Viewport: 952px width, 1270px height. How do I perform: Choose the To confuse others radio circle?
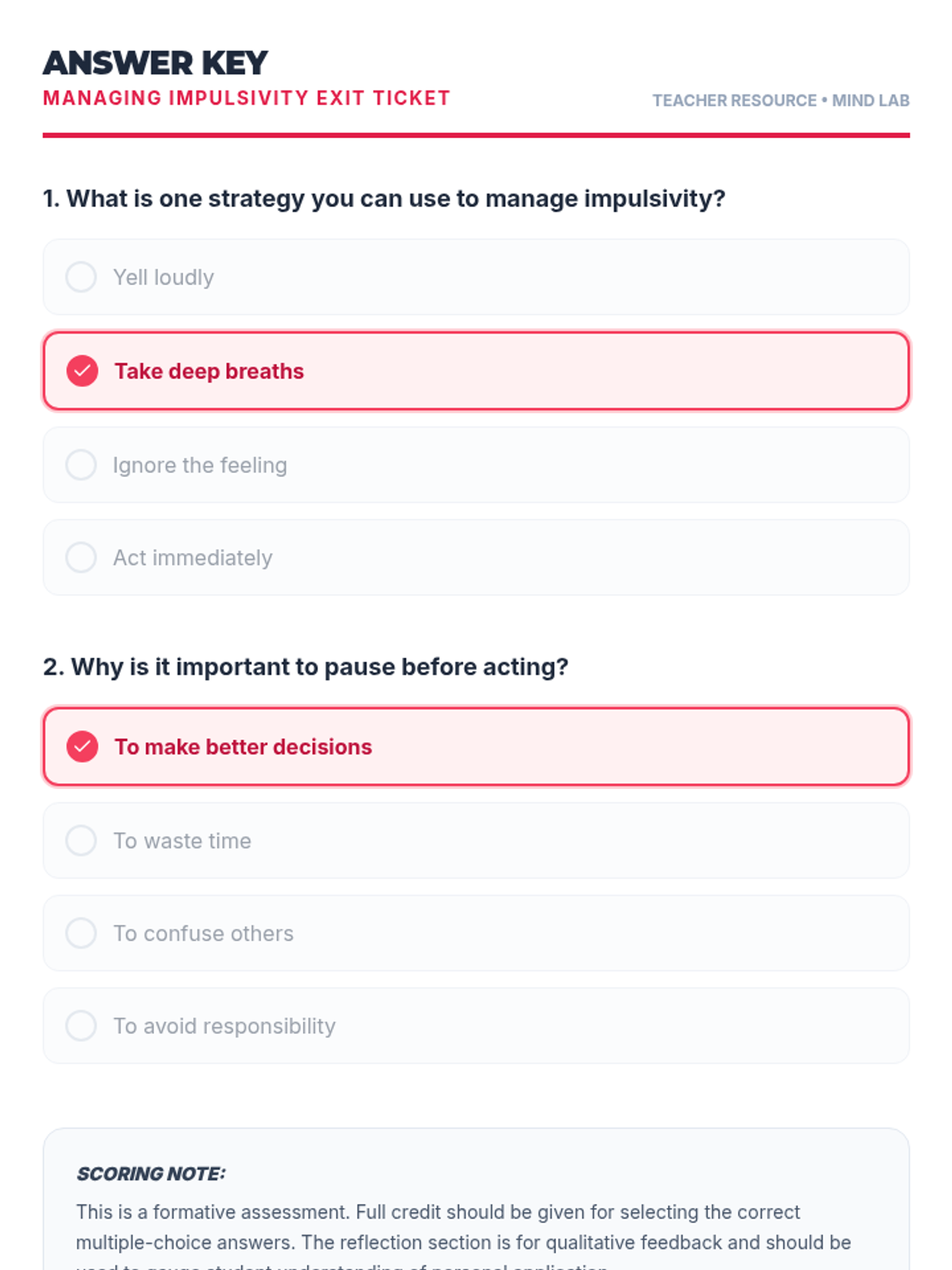click(81, 933)
